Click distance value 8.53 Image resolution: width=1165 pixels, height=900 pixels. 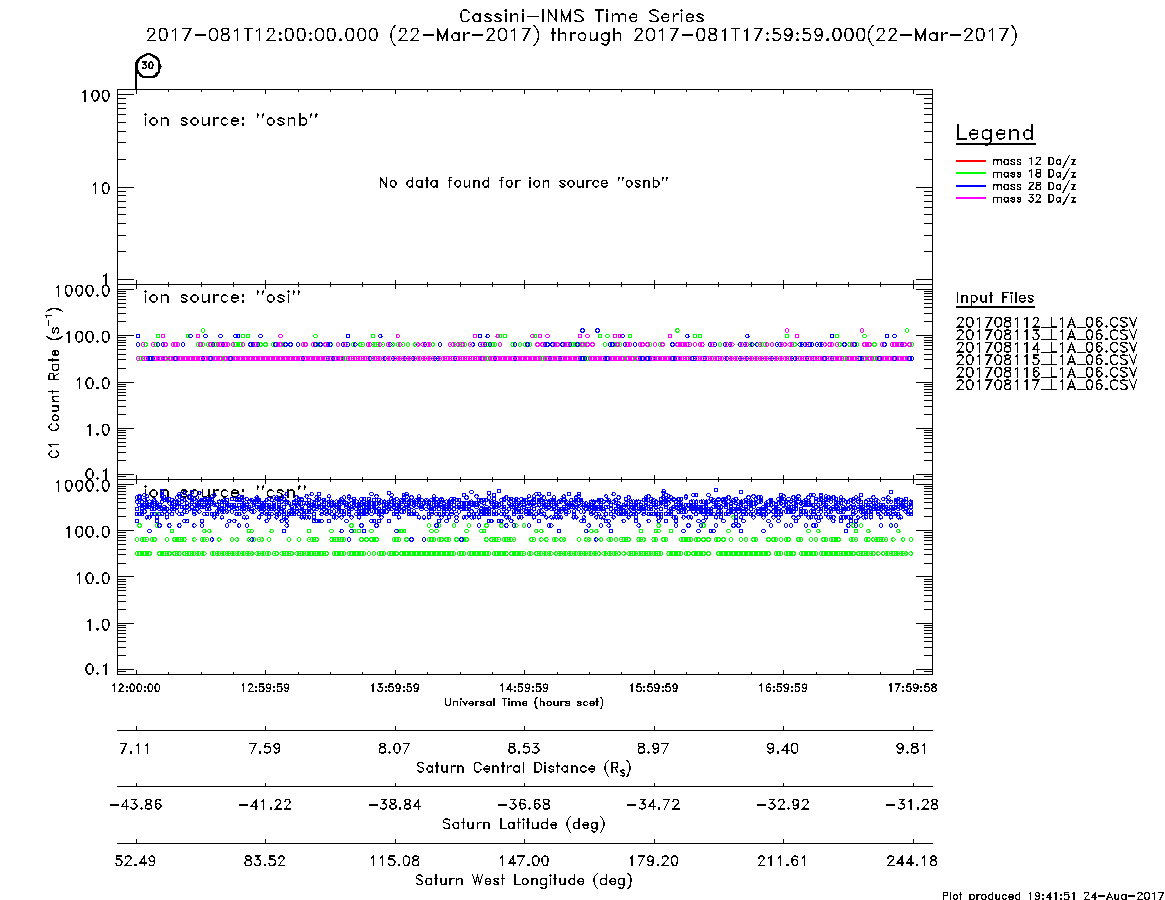click(524, 748)
